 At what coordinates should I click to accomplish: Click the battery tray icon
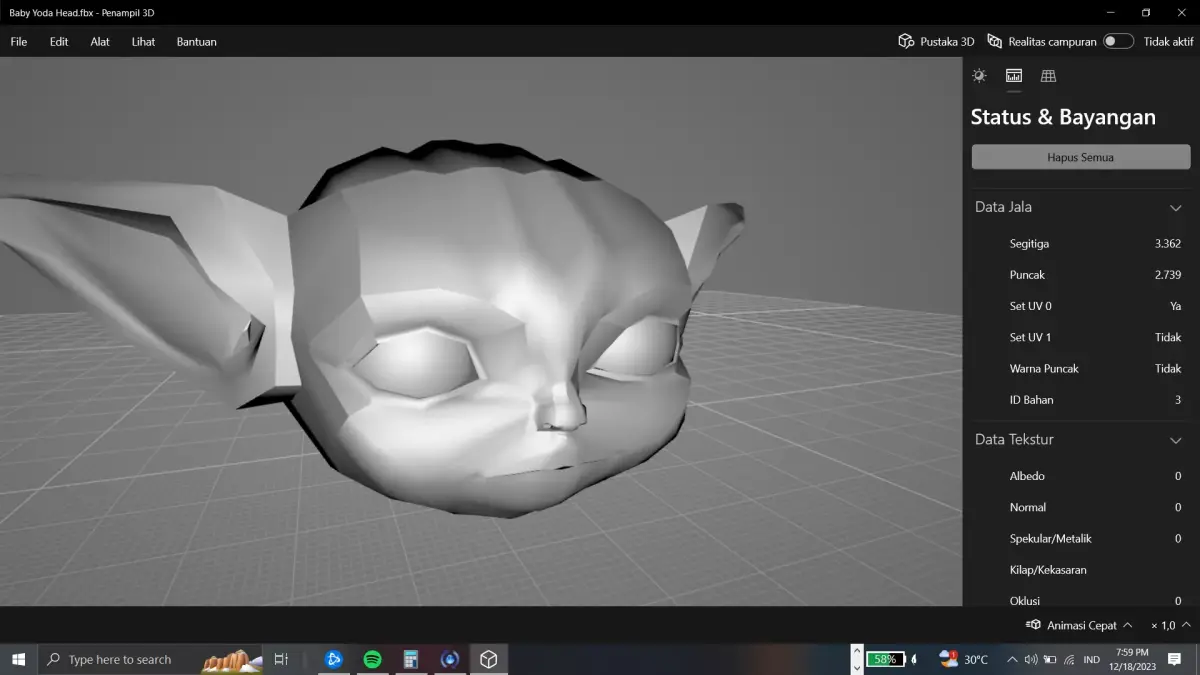pos(1050,659)
